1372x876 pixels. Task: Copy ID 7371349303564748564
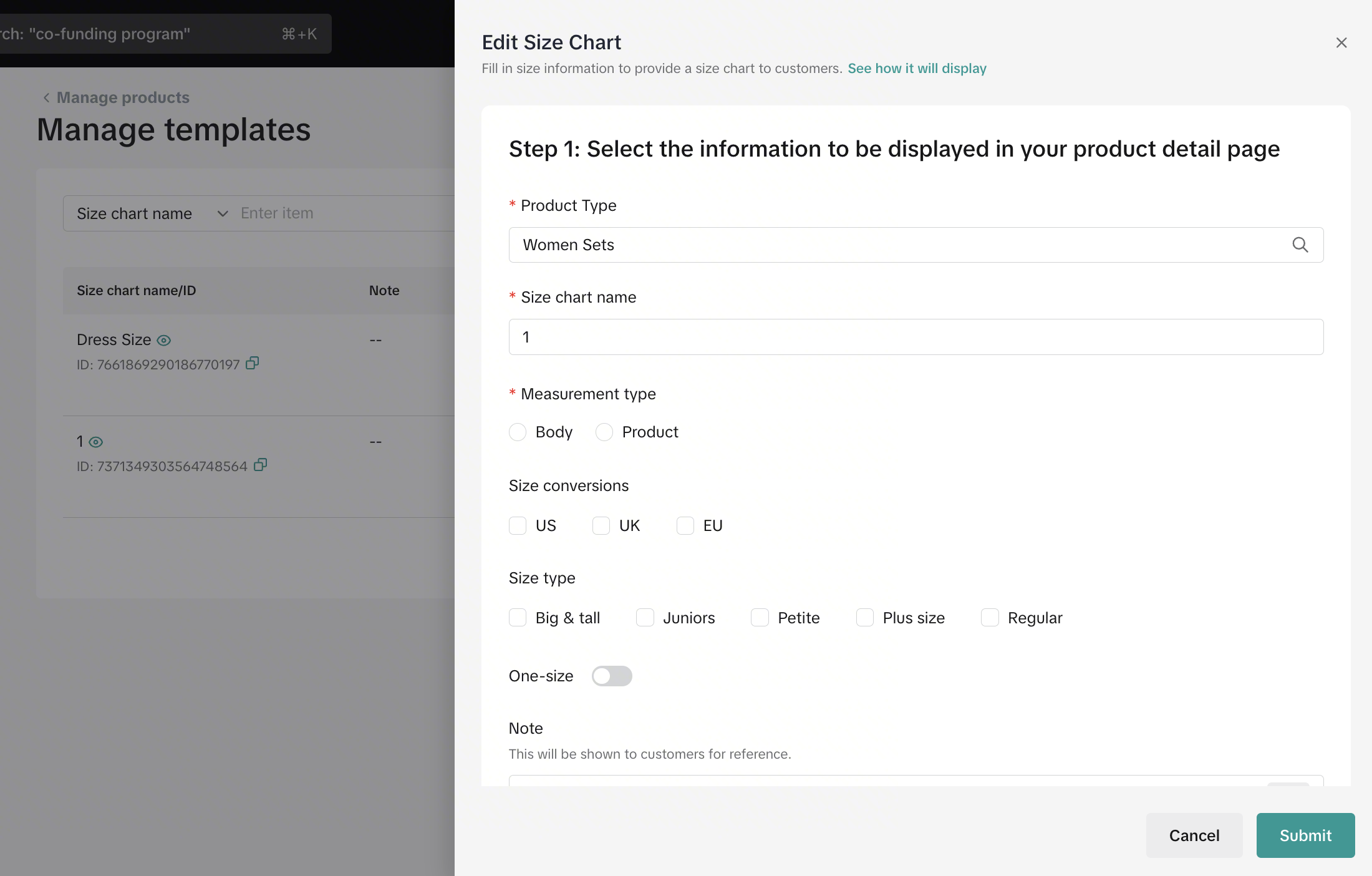[261, 465]
